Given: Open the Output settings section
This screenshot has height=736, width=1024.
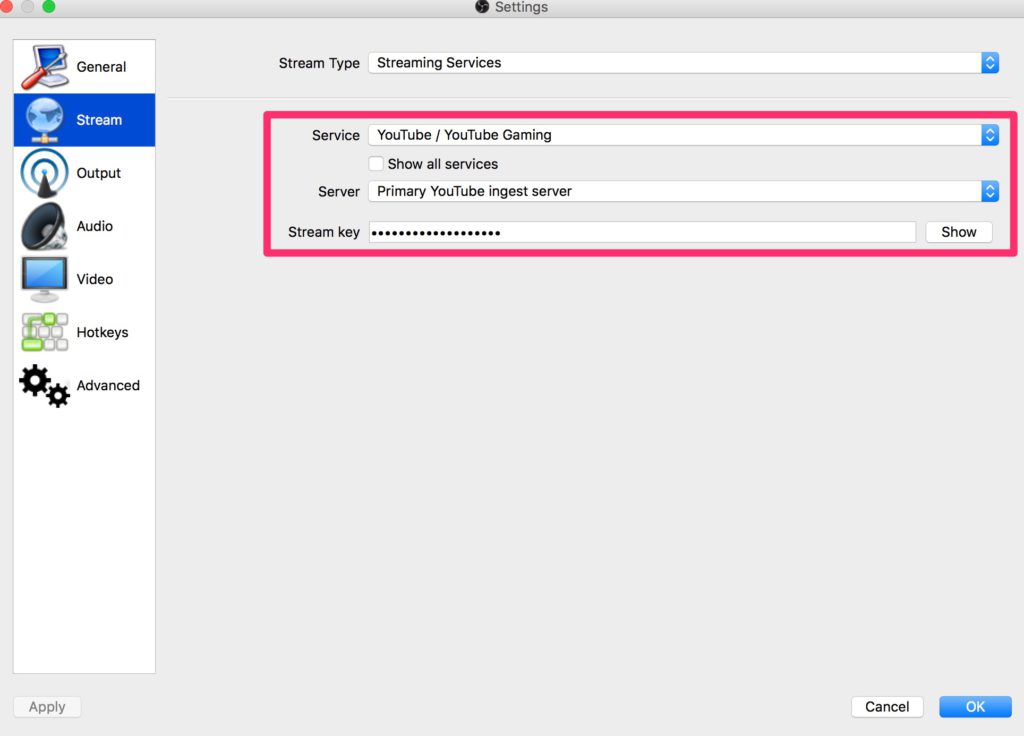Looking at the screenshot, I should [x=84, y=173].
